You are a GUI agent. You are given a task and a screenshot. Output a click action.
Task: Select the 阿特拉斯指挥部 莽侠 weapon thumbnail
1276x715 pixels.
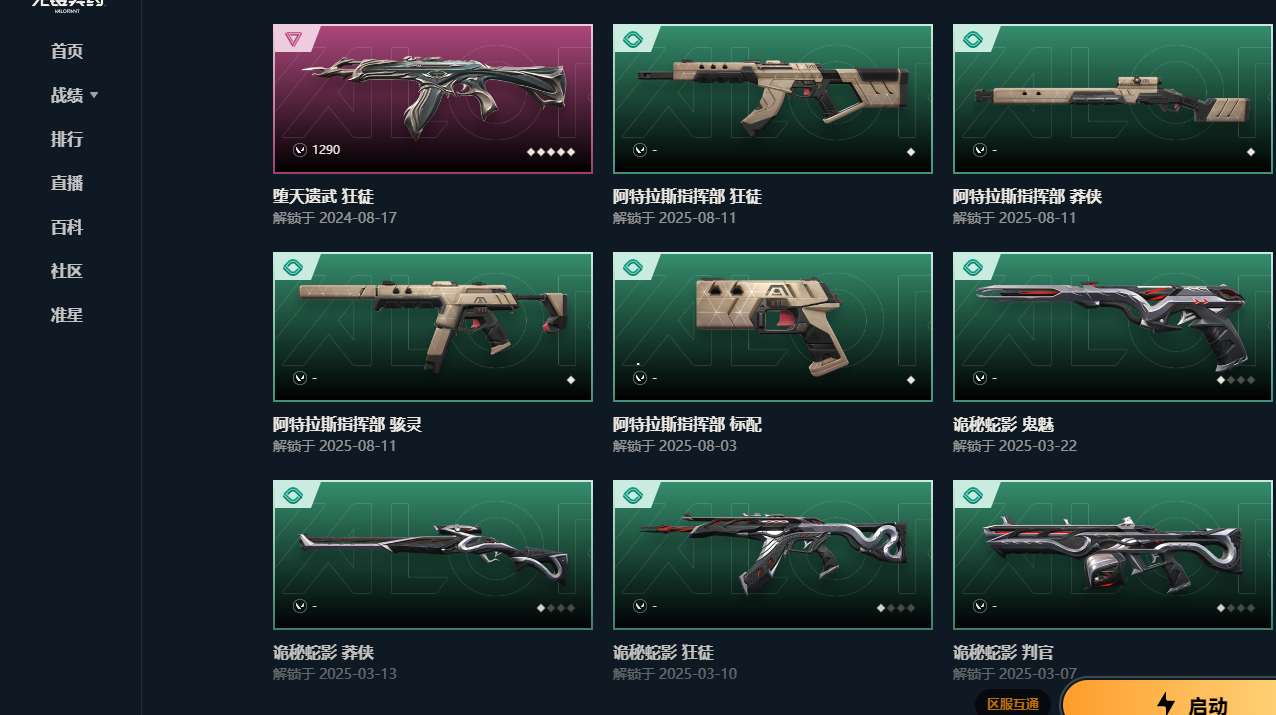point(1112,98)
